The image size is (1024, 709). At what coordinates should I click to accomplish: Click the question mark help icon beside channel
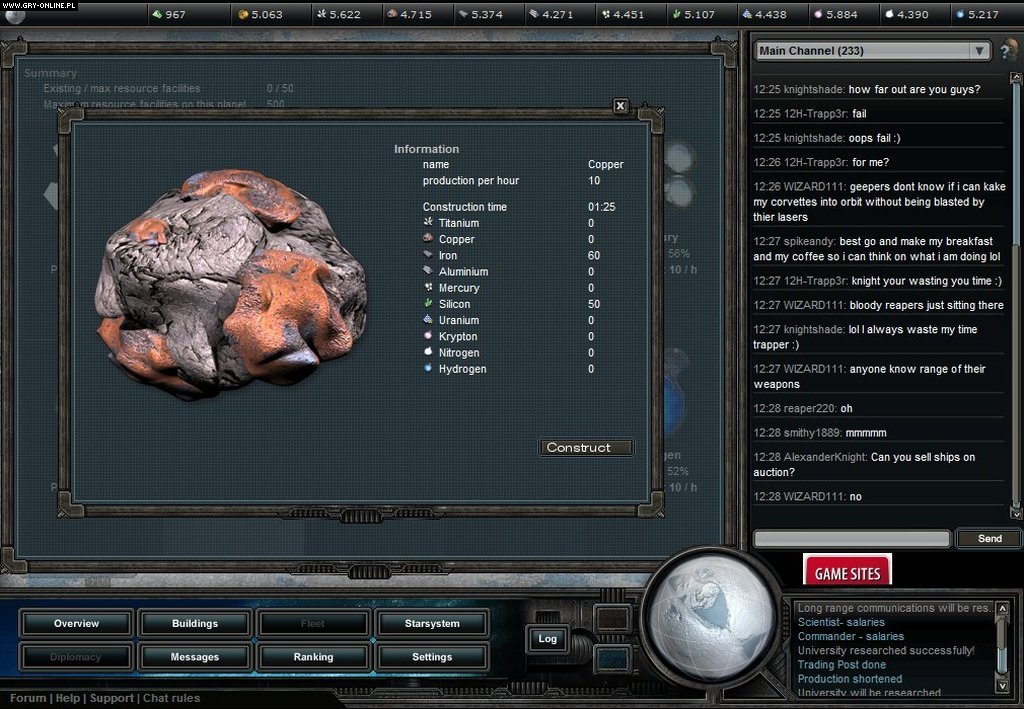(1008, 51)
